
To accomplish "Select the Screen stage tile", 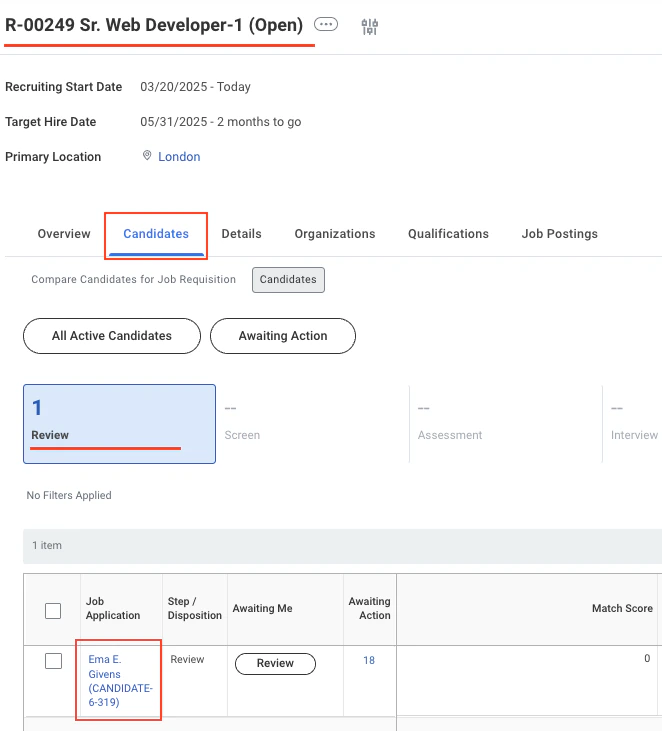I will pos(313,424).
